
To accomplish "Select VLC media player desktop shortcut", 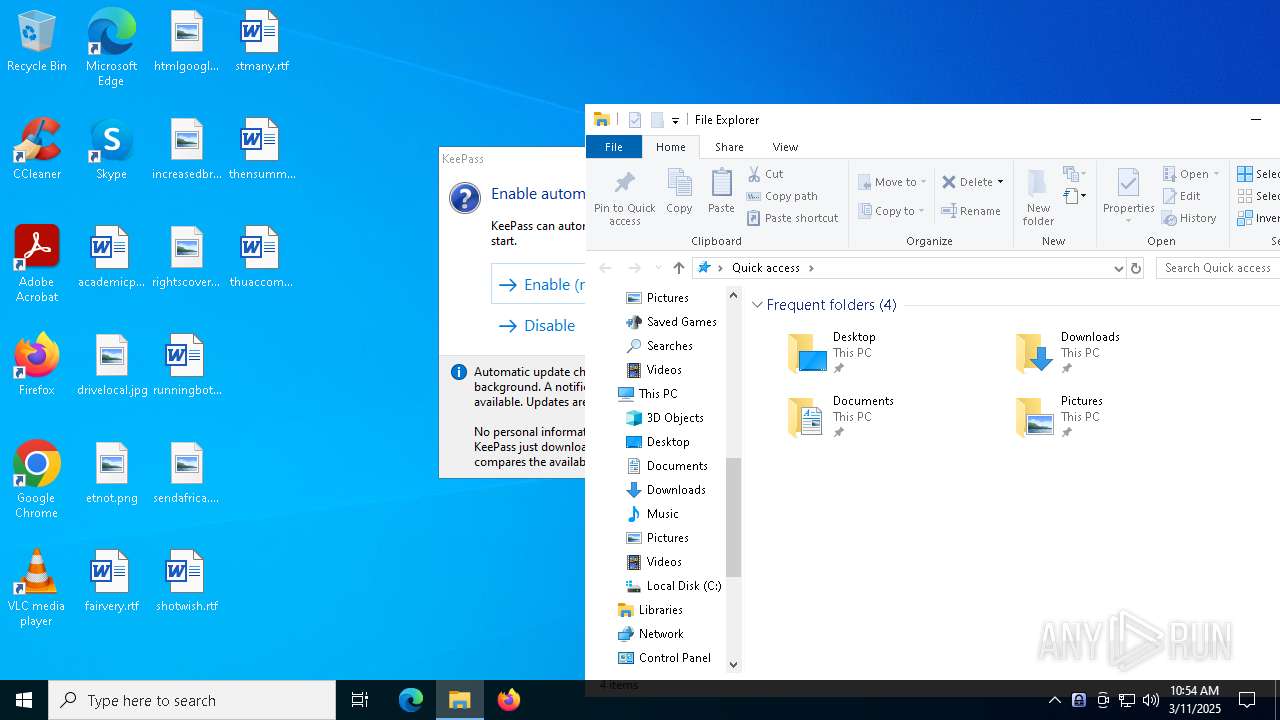I will point(37,588).
